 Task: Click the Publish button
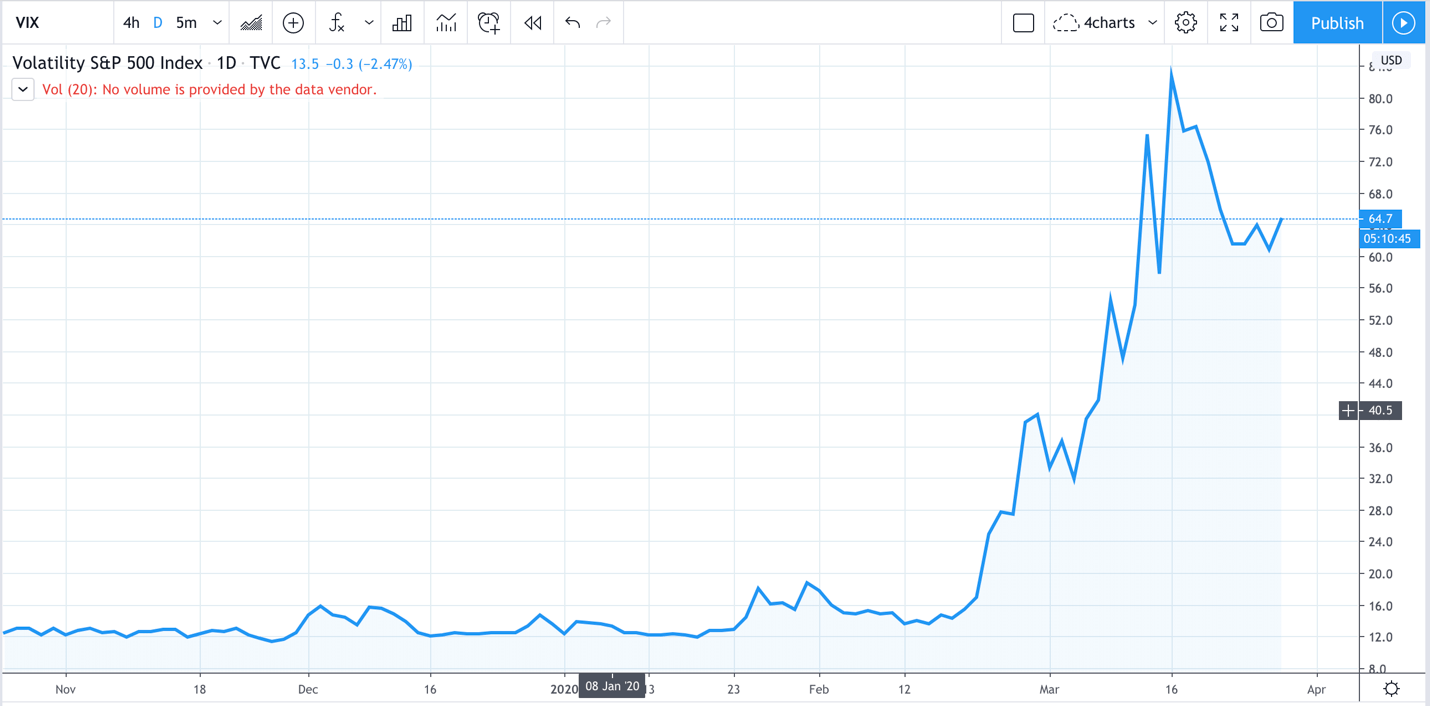point(1337,22)
